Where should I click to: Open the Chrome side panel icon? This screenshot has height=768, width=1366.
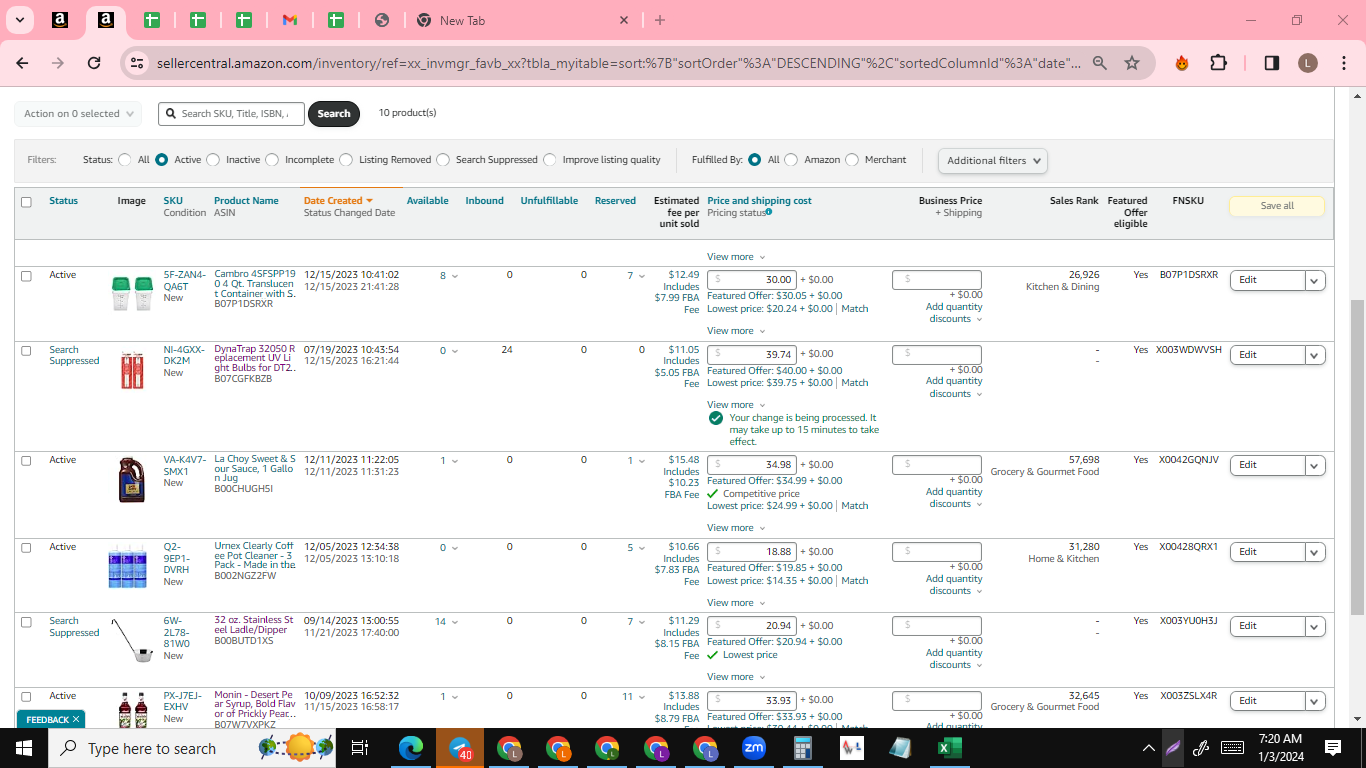click(x=1271, y=63)
